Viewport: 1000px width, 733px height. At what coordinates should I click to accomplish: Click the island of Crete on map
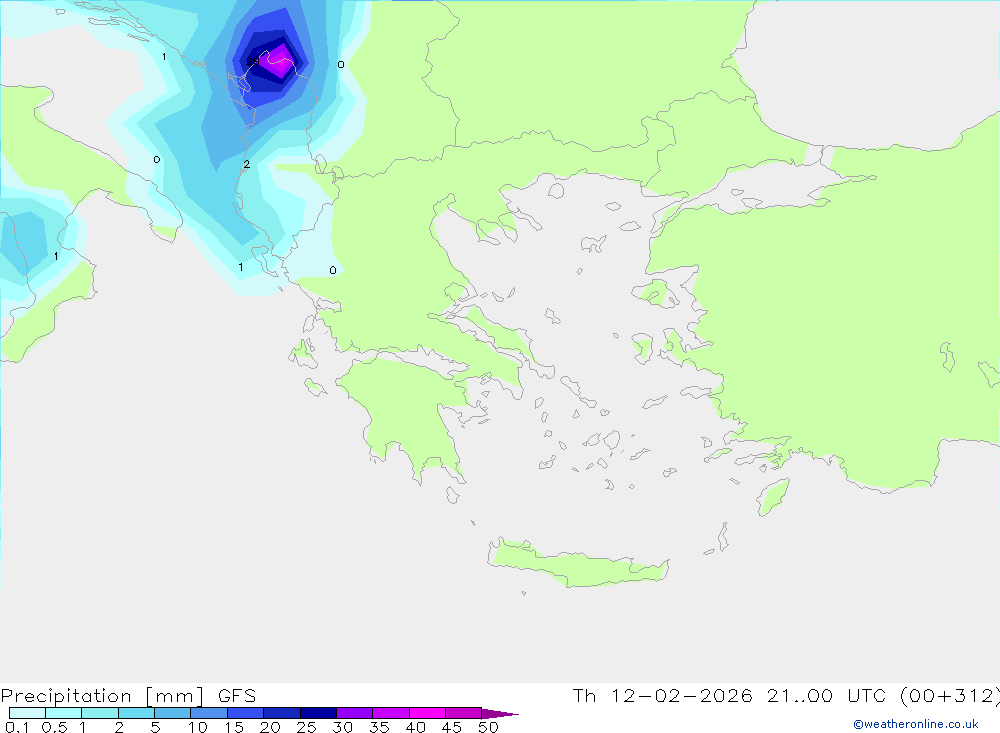click(577, 565)
